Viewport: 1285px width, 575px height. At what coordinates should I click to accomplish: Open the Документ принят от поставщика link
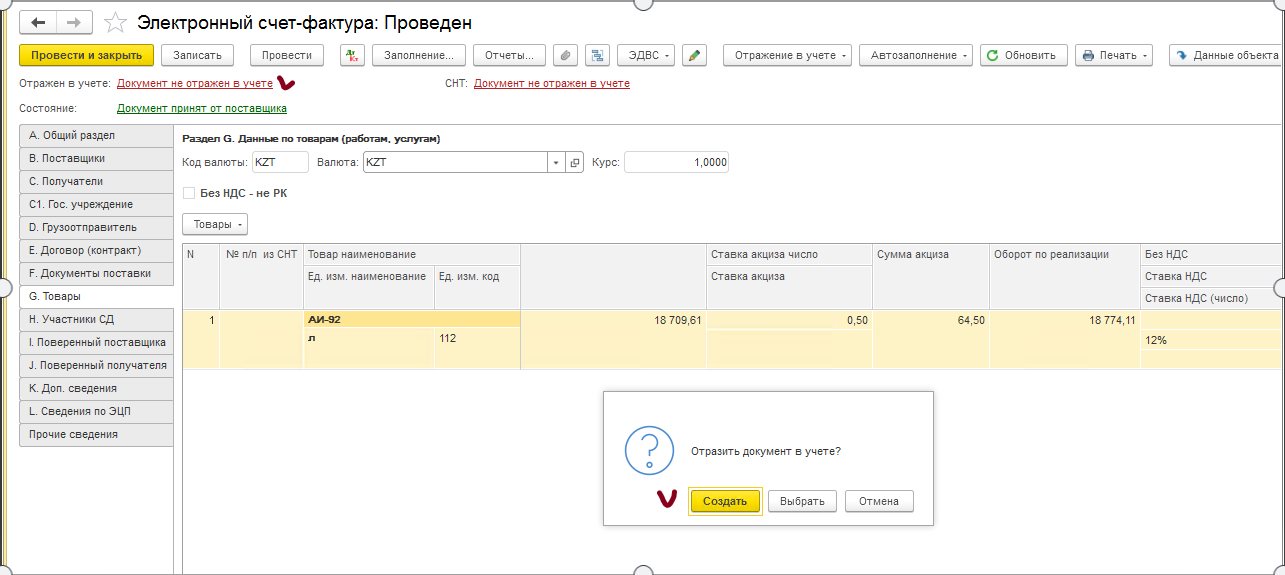click(202, 108)
